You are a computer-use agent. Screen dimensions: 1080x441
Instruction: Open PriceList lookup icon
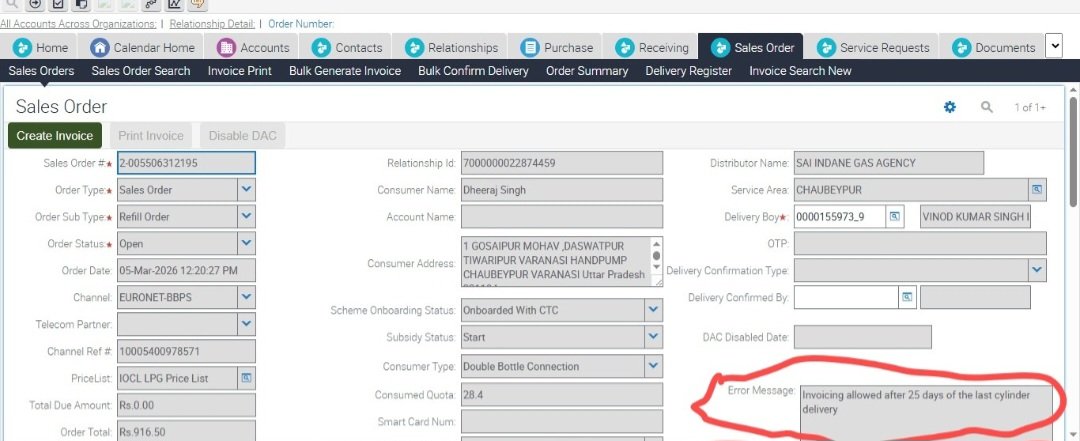pos(246,378)
